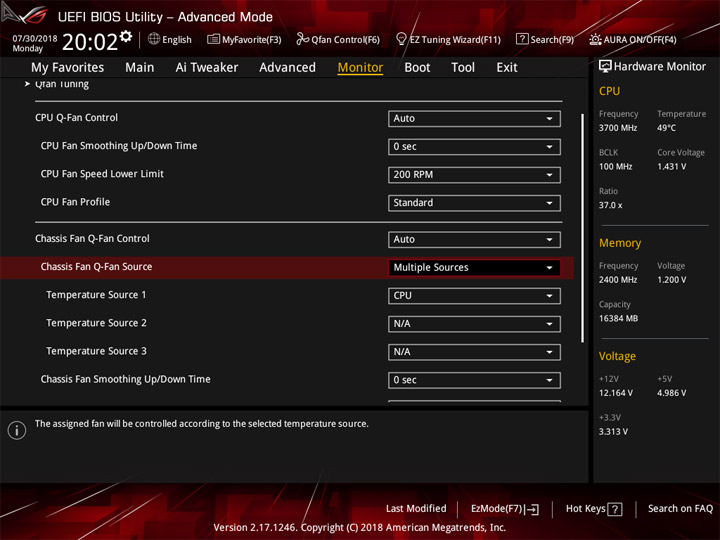Screen dimensions: 720x540
Task: Click memory capacity 16384 MB value
Action: 618,319
